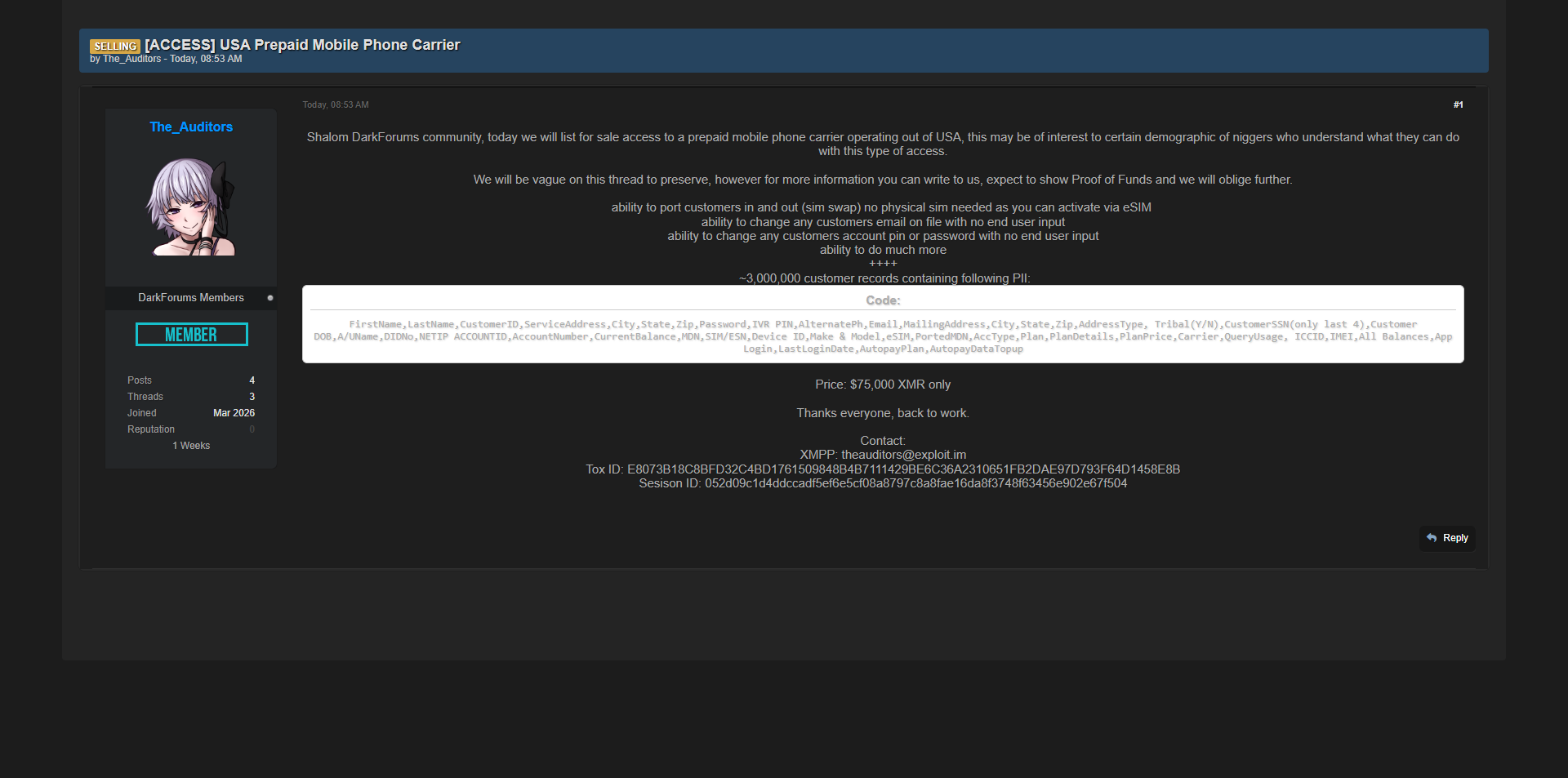Screen dimensions: 1568x778
Task: Open the The_Auditors avatar image
Action: tap(191, 207)
